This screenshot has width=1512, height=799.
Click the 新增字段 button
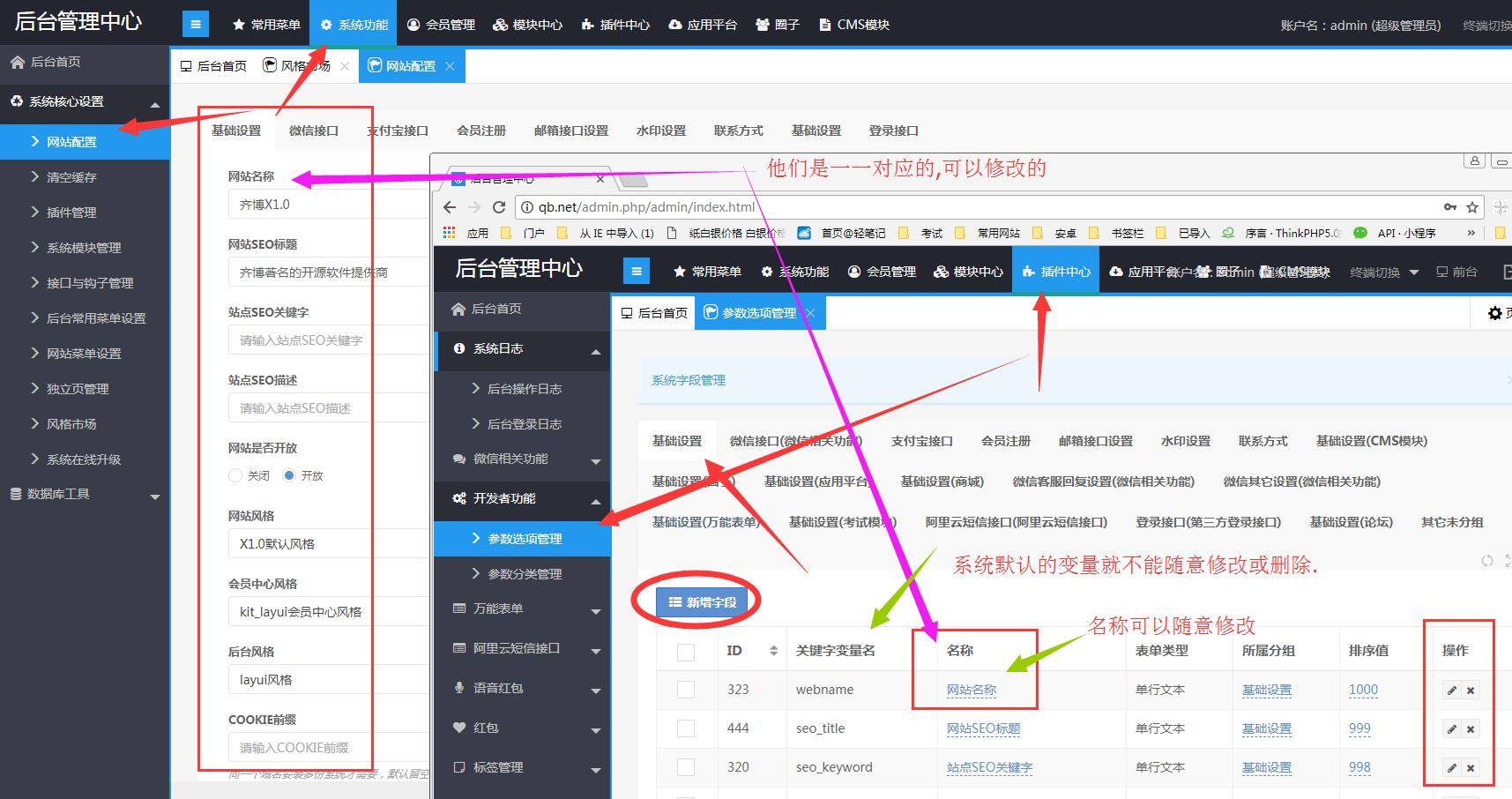702,601
